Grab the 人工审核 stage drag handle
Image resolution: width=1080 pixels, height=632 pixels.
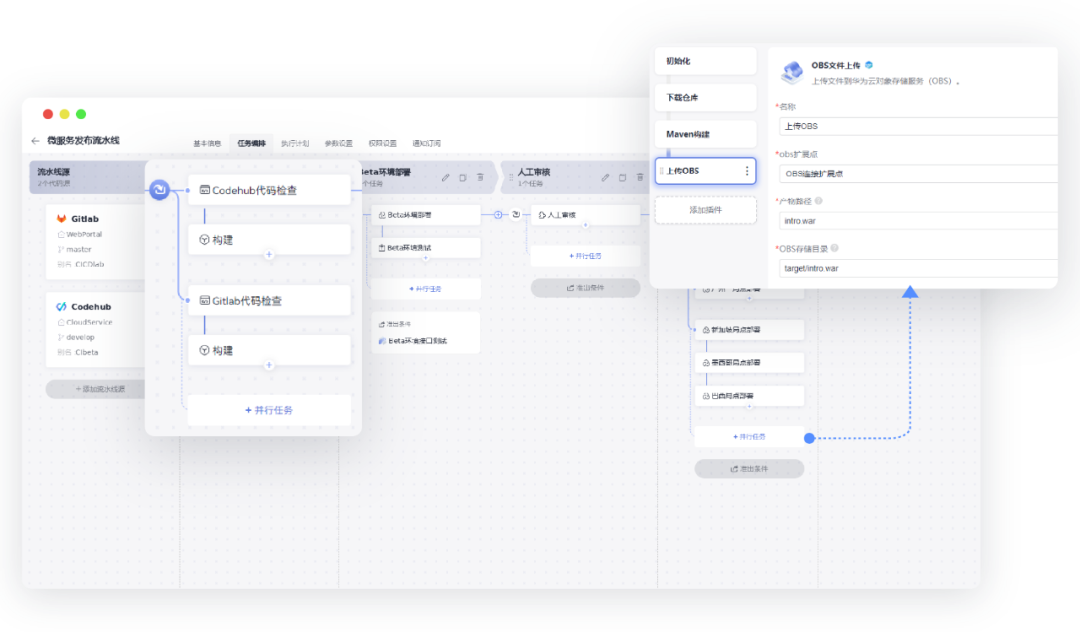click(510, 178)
